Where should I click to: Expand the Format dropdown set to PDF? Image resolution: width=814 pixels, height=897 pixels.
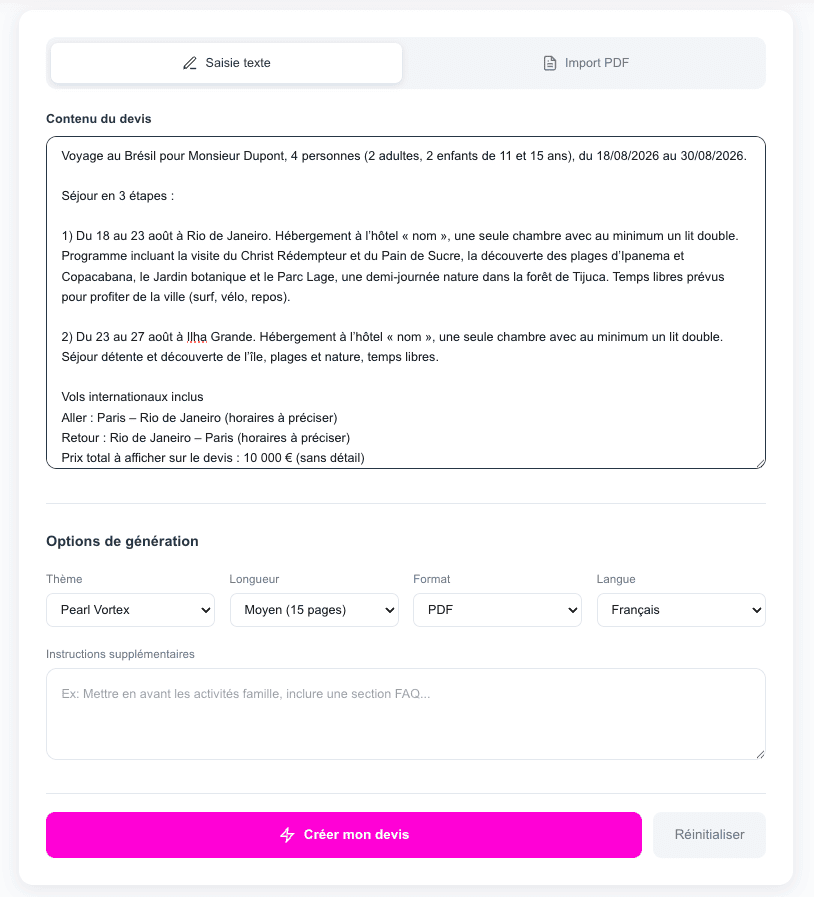pyautogui.click(x=497, y=610)
